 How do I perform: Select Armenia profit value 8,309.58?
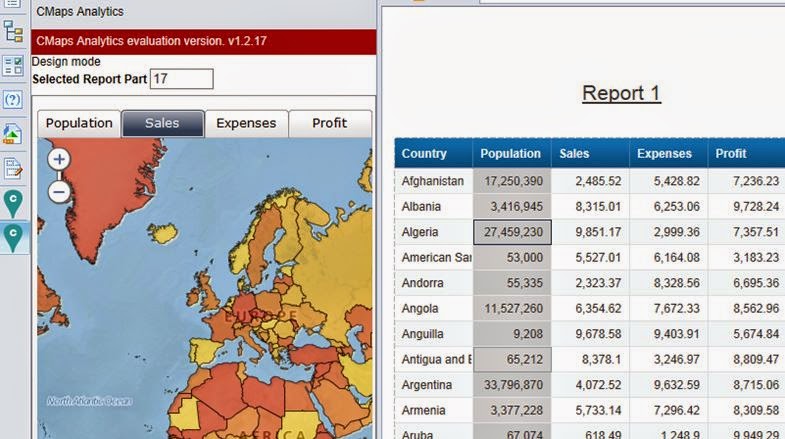(x=746, y=411)
